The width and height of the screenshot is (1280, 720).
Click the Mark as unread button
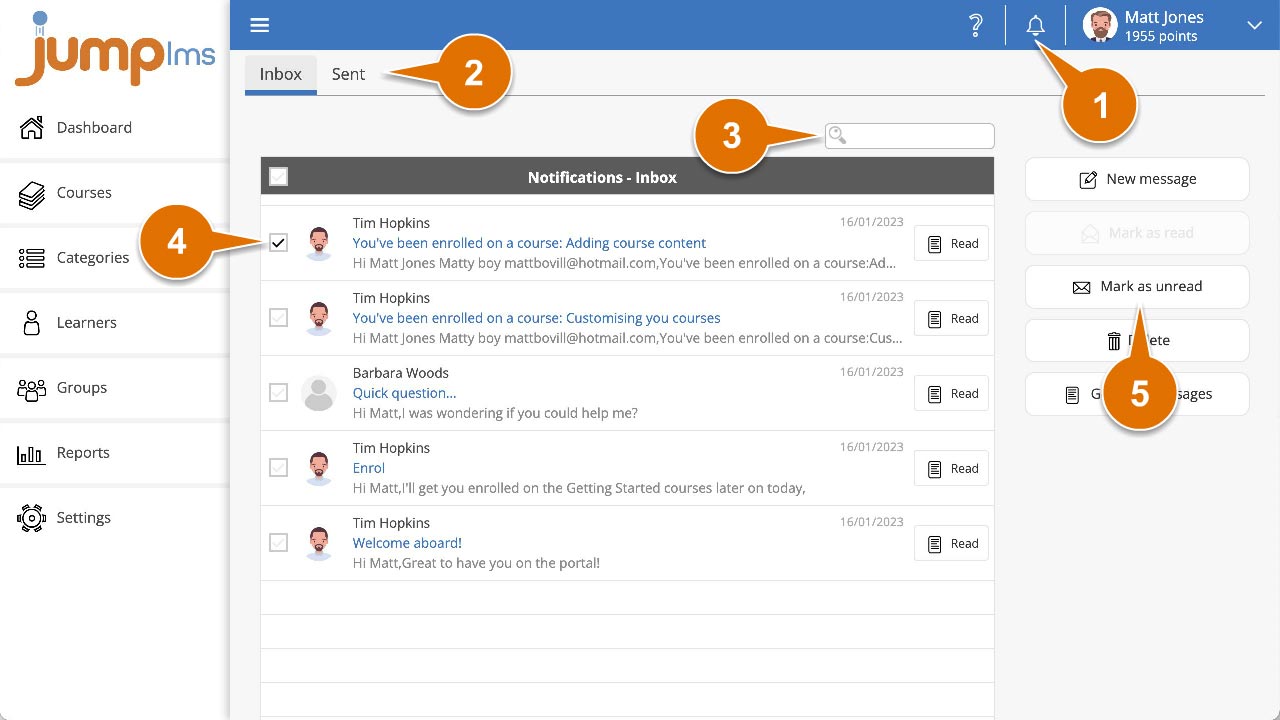[1137, 287]
